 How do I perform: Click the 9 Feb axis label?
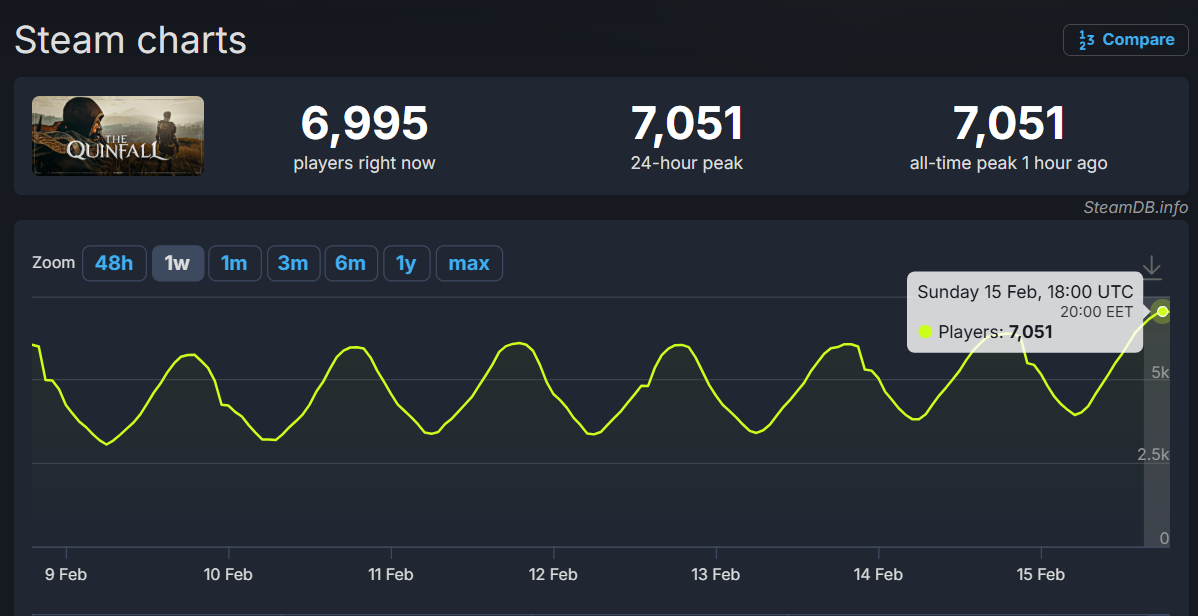pyautogui.click(x=66, y=574)
